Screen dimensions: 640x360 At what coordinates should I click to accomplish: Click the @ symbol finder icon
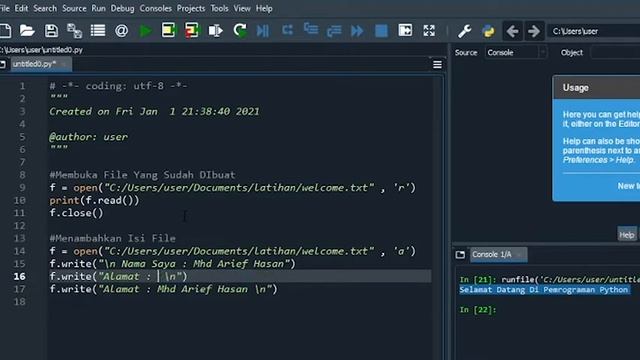coord(121,31)
